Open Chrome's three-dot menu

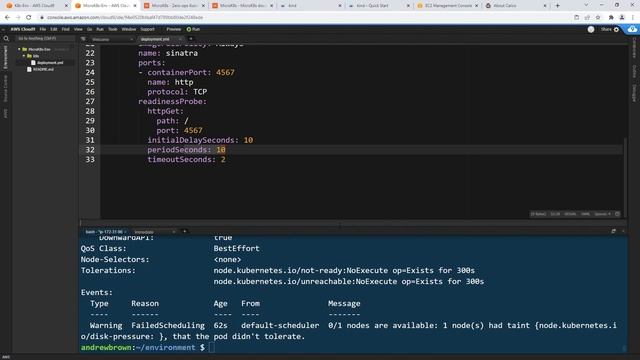tap(633, 18)
